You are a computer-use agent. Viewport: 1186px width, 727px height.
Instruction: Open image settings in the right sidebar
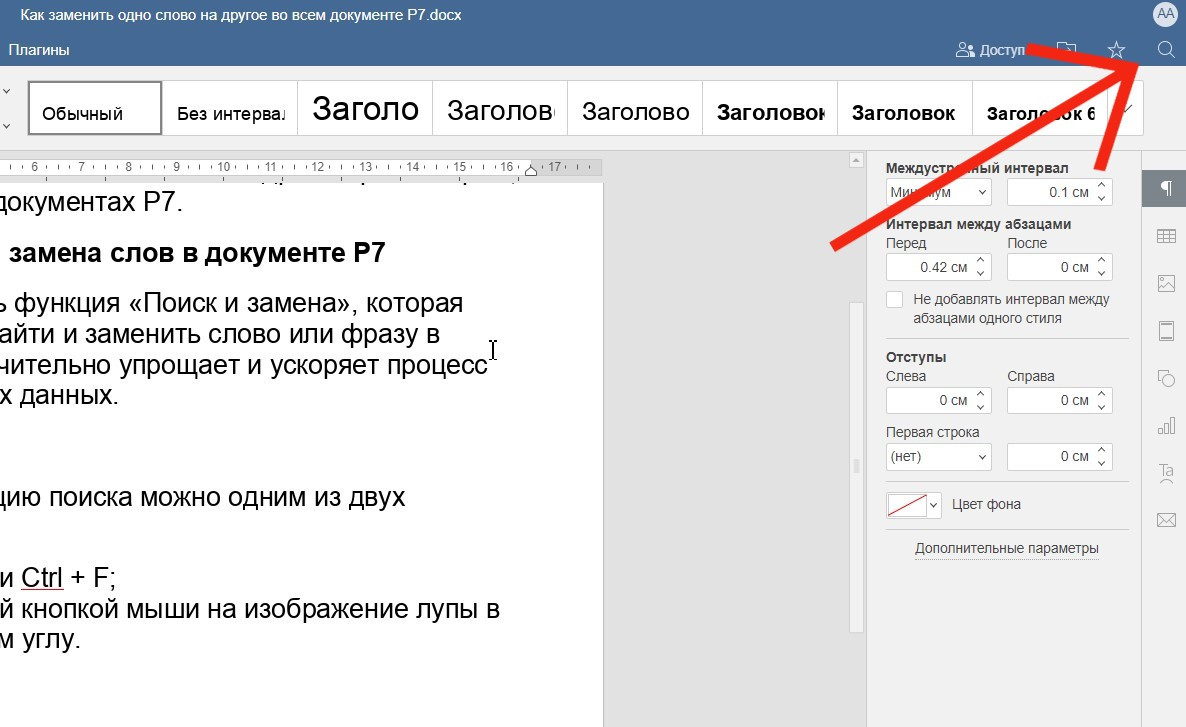pos(1166,284)
